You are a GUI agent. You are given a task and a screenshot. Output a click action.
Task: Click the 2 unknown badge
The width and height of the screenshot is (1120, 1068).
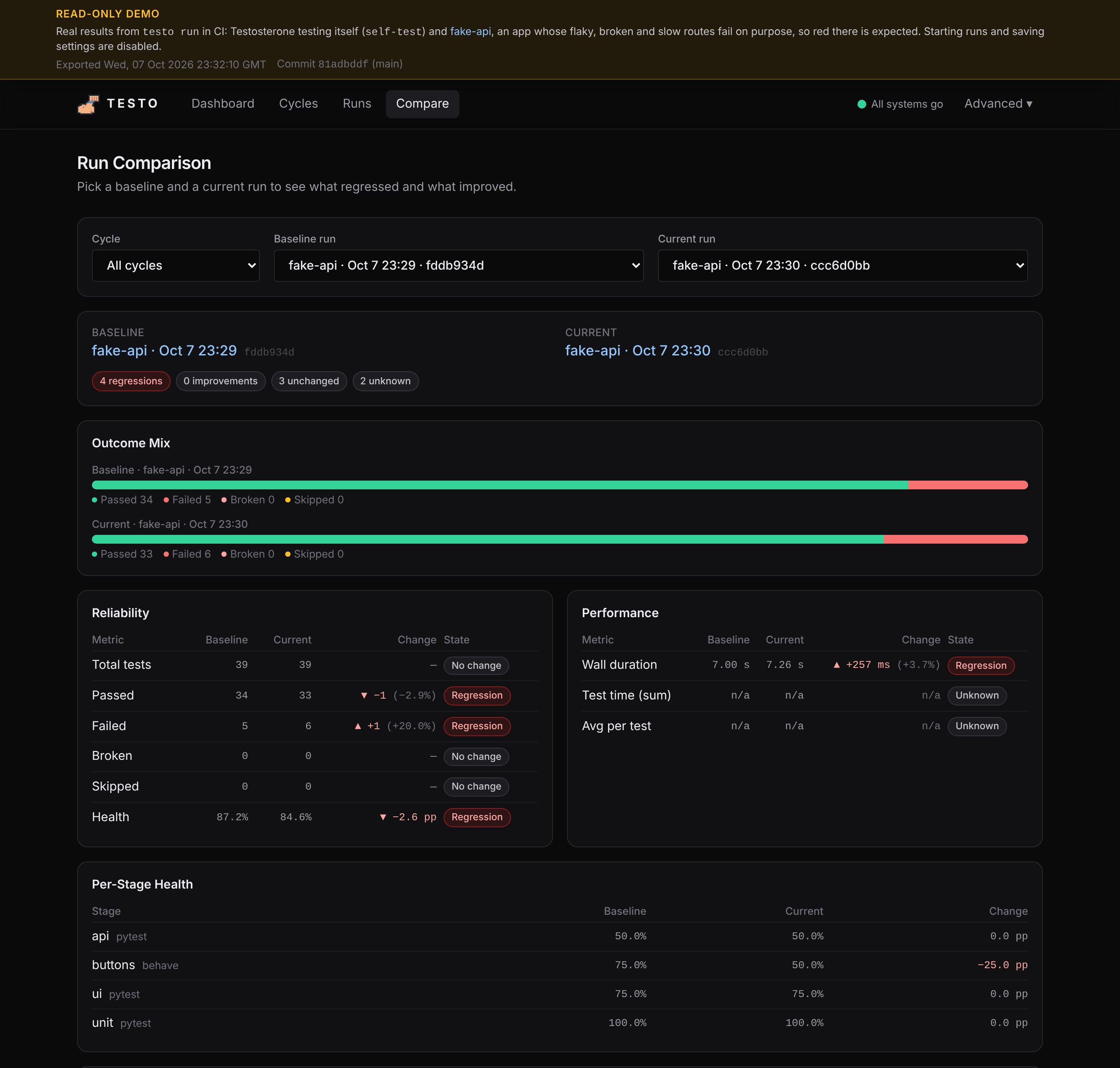[x=385, y=381]
